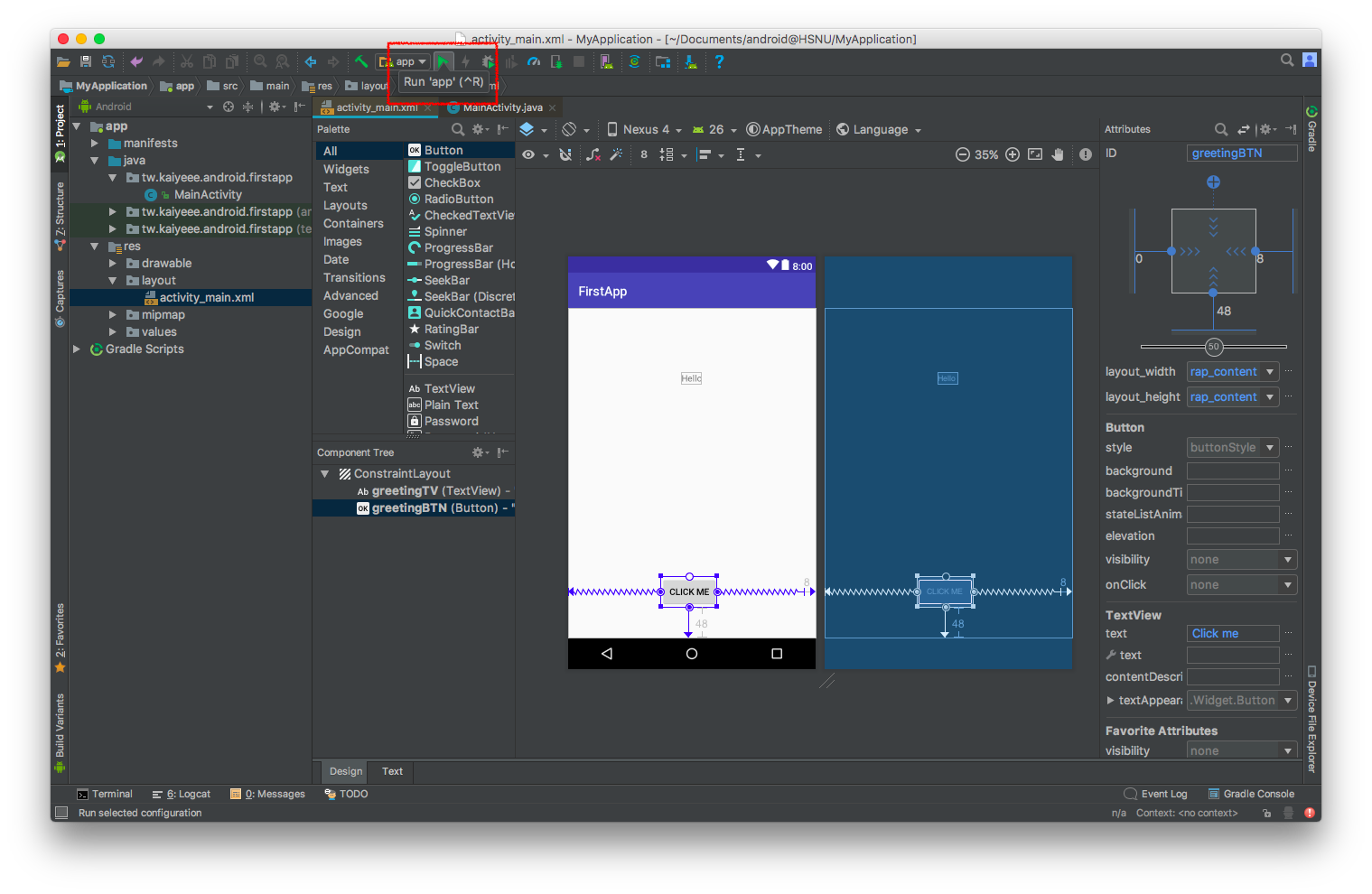Click Clear All Constraints icon
The image size is (1372, 894).
[x=593, y=154]
